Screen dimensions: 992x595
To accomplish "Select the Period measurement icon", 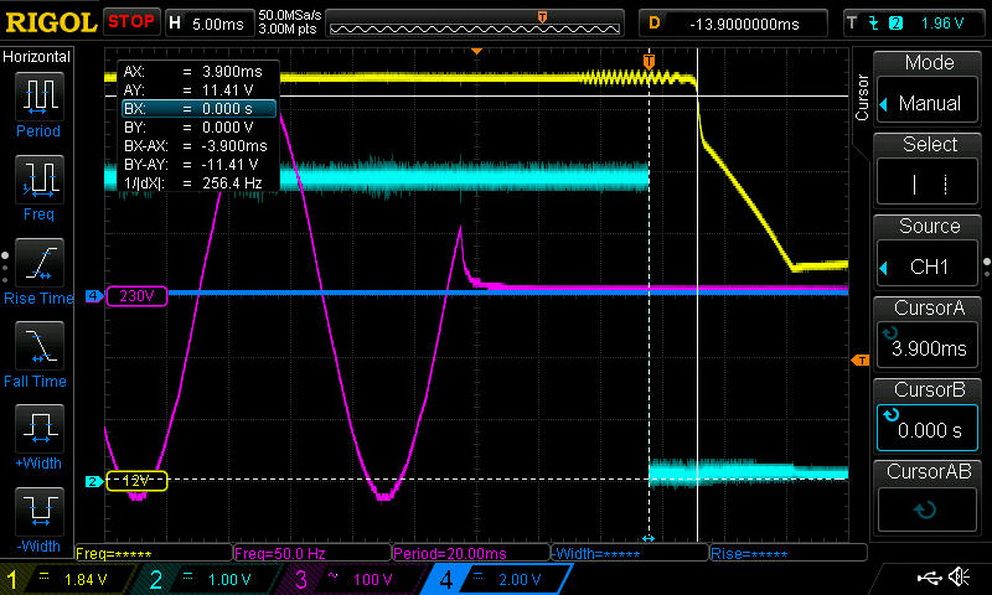I will (x=39, y=97).
